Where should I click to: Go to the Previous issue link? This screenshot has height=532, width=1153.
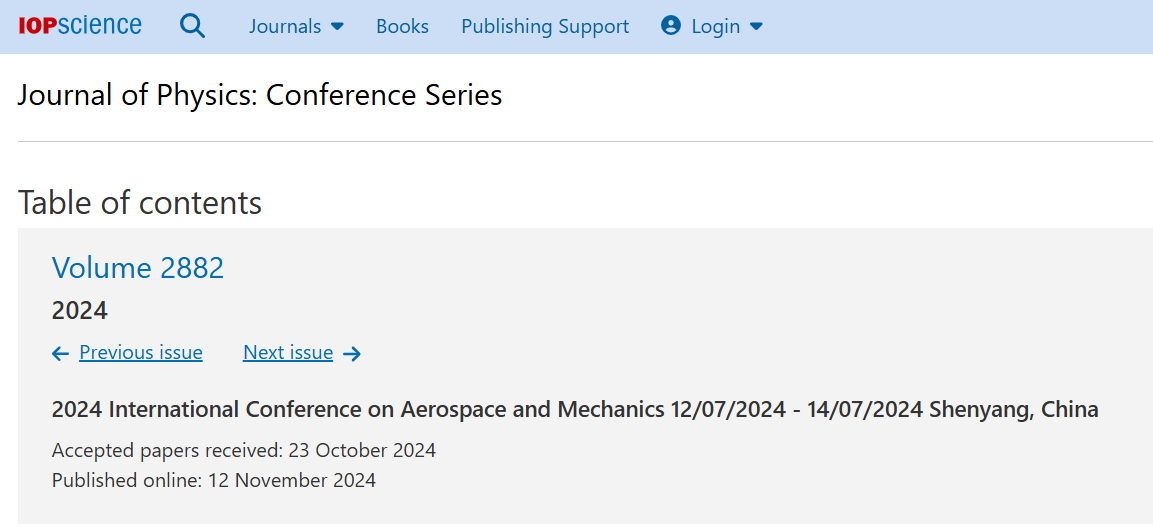pos(140,353)
